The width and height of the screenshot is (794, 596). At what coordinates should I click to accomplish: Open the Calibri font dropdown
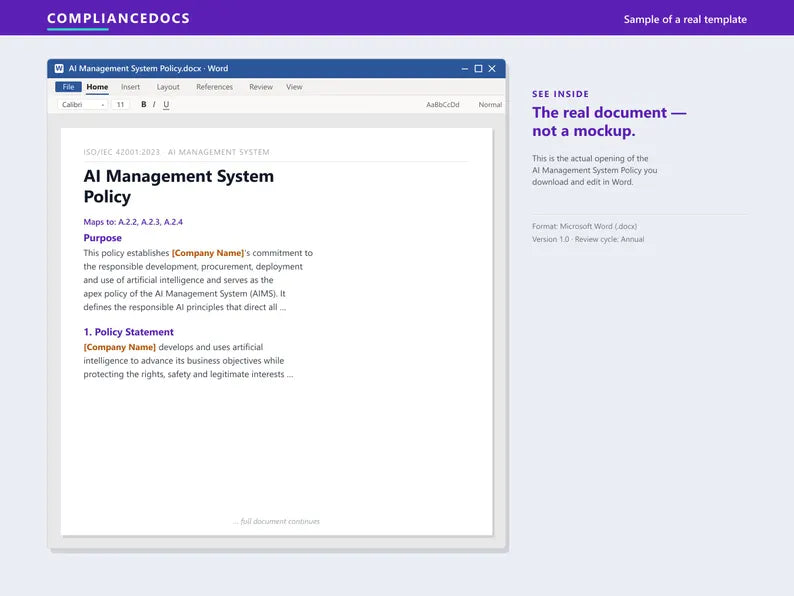[x=83, y=104]
